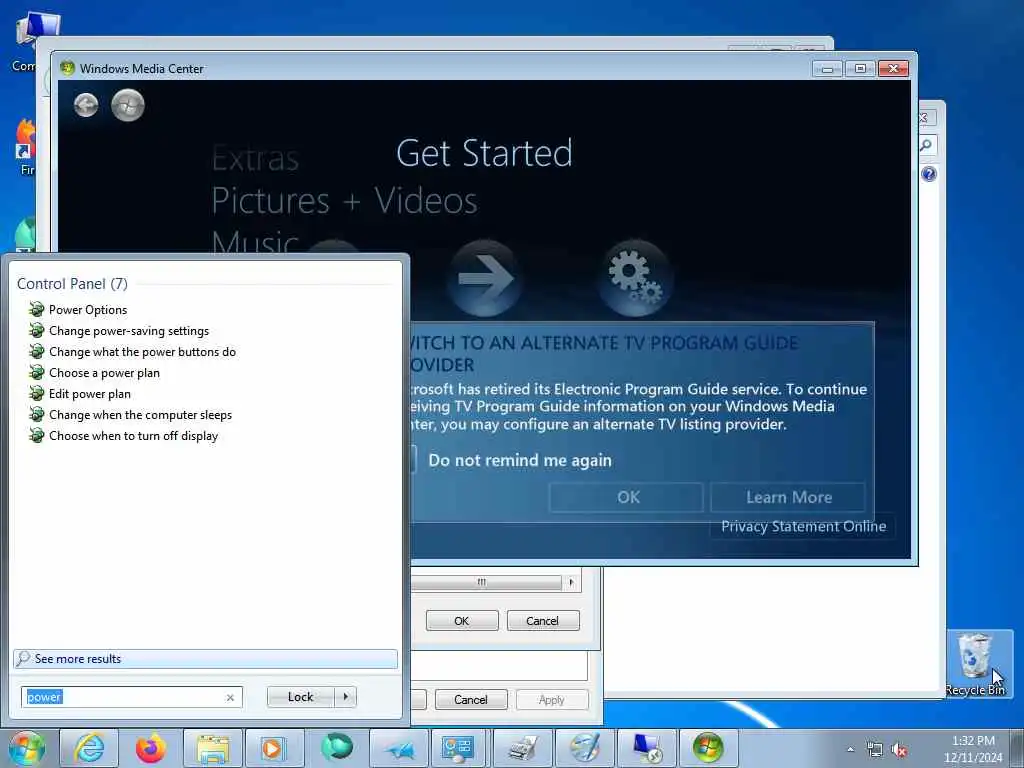Click the magnifier icon beside See more results
Viewport: 1024px width, 768px height.
coord(23,658)
